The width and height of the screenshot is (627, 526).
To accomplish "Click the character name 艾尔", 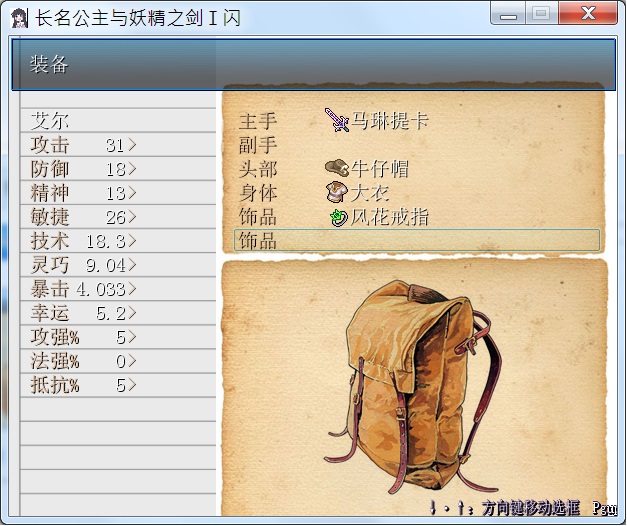I will point(50,120).
